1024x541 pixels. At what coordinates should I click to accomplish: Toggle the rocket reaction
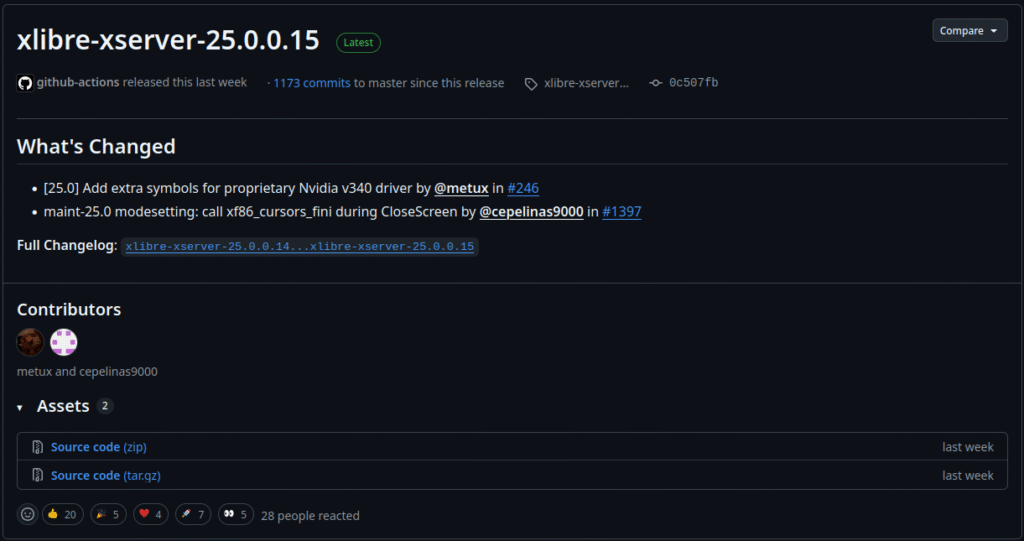(193, 514)
